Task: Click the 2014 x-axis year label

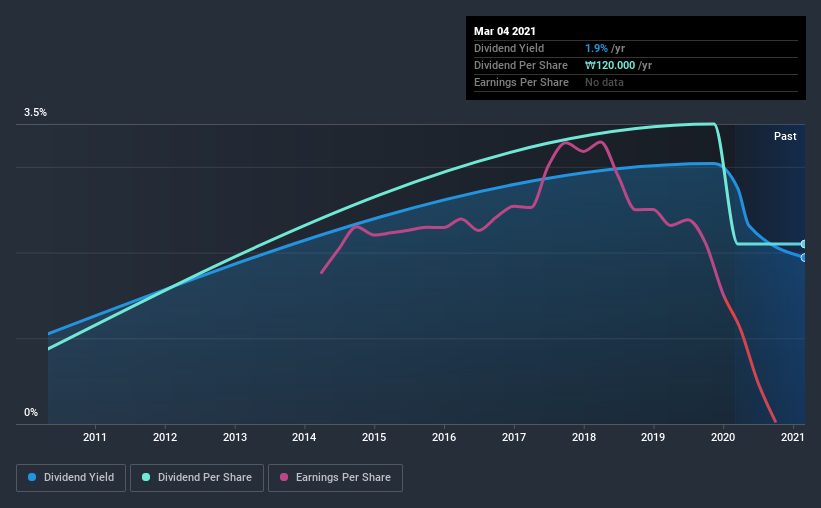Action: 304,437
